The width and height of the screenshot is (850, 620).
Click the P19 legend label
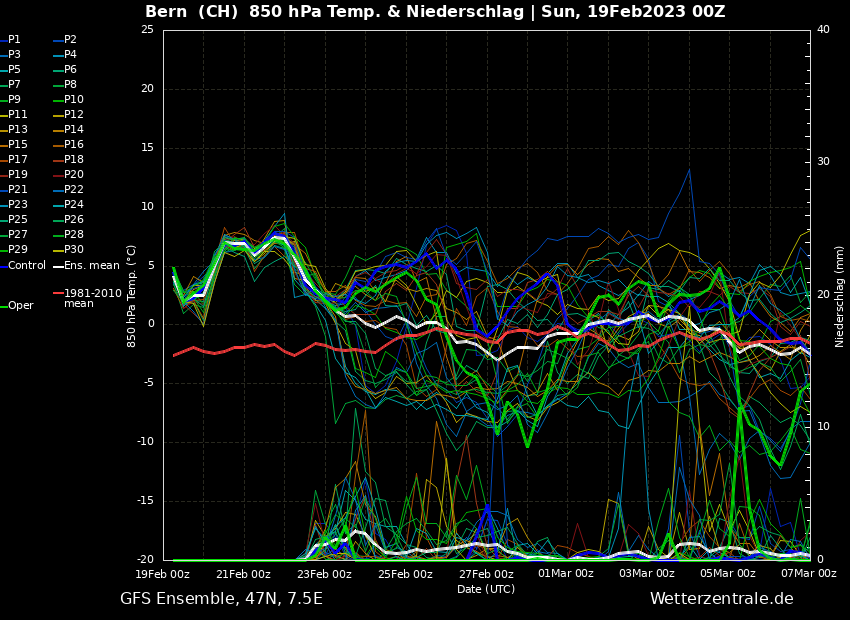coord(17,175)
